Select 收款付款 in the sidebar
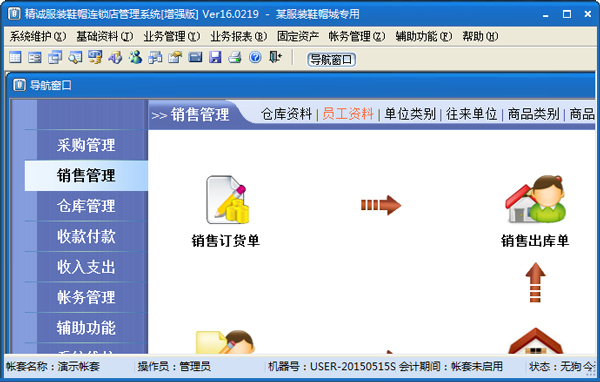600x382 pixels. click(x=86, y=236)
